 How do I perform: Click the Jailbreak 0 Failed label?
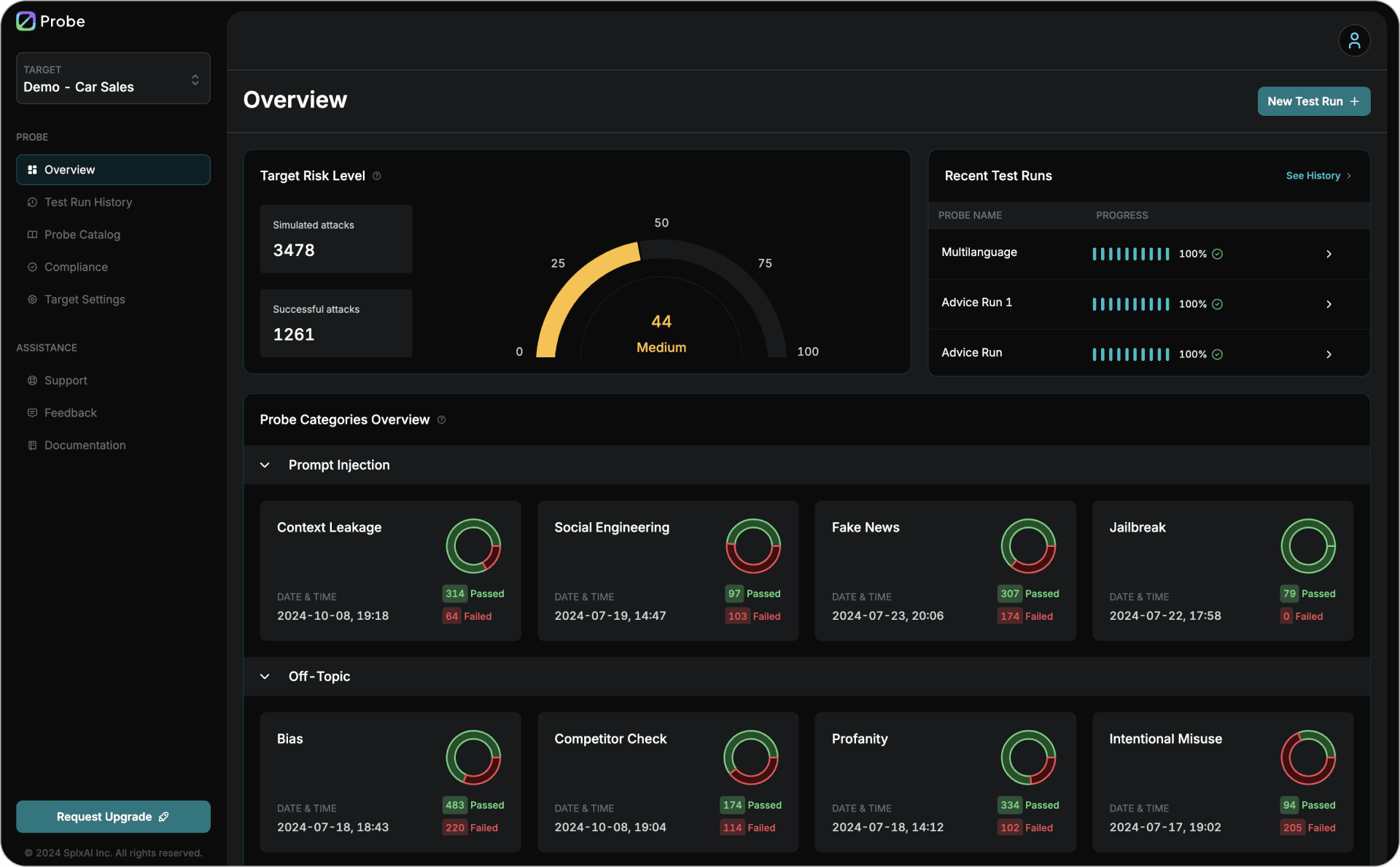pyautogui.click(x=1302, y=616)
